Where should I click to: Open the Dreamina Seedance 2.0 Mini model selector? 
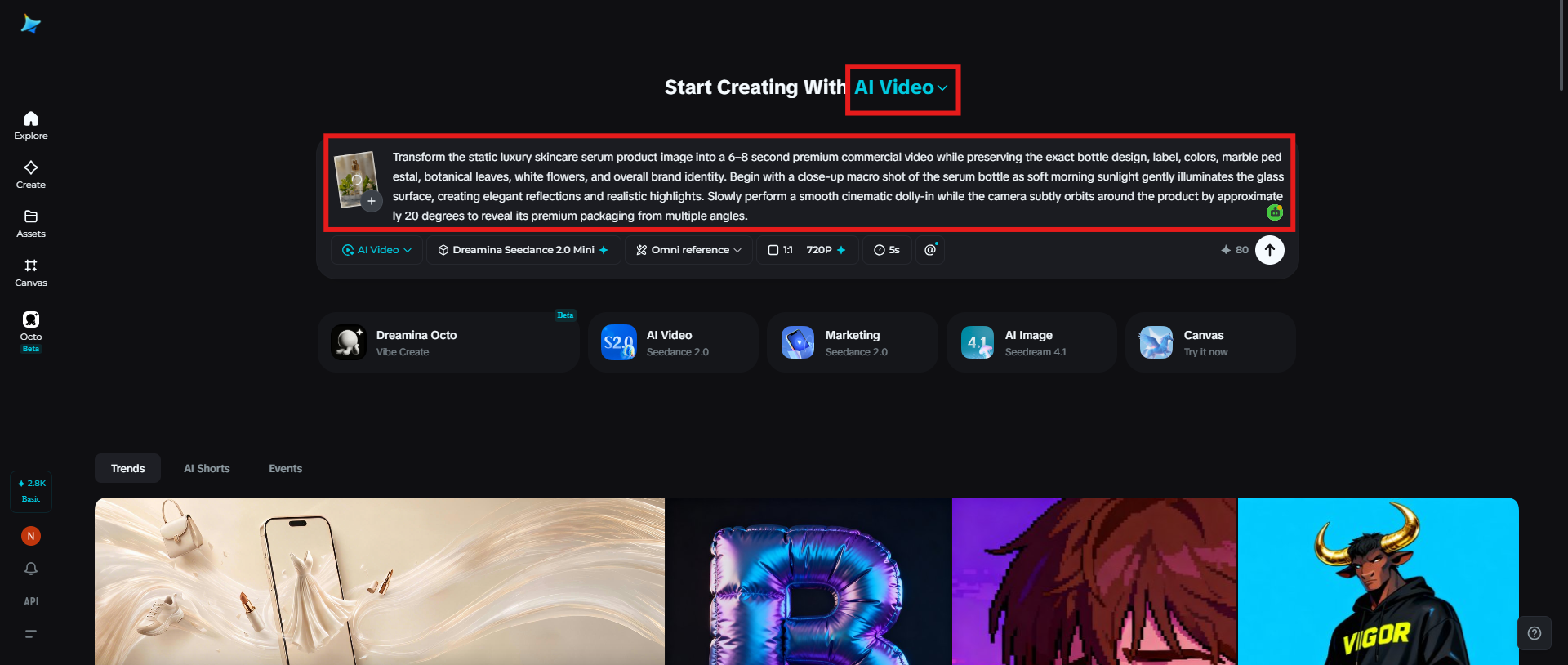523,250
